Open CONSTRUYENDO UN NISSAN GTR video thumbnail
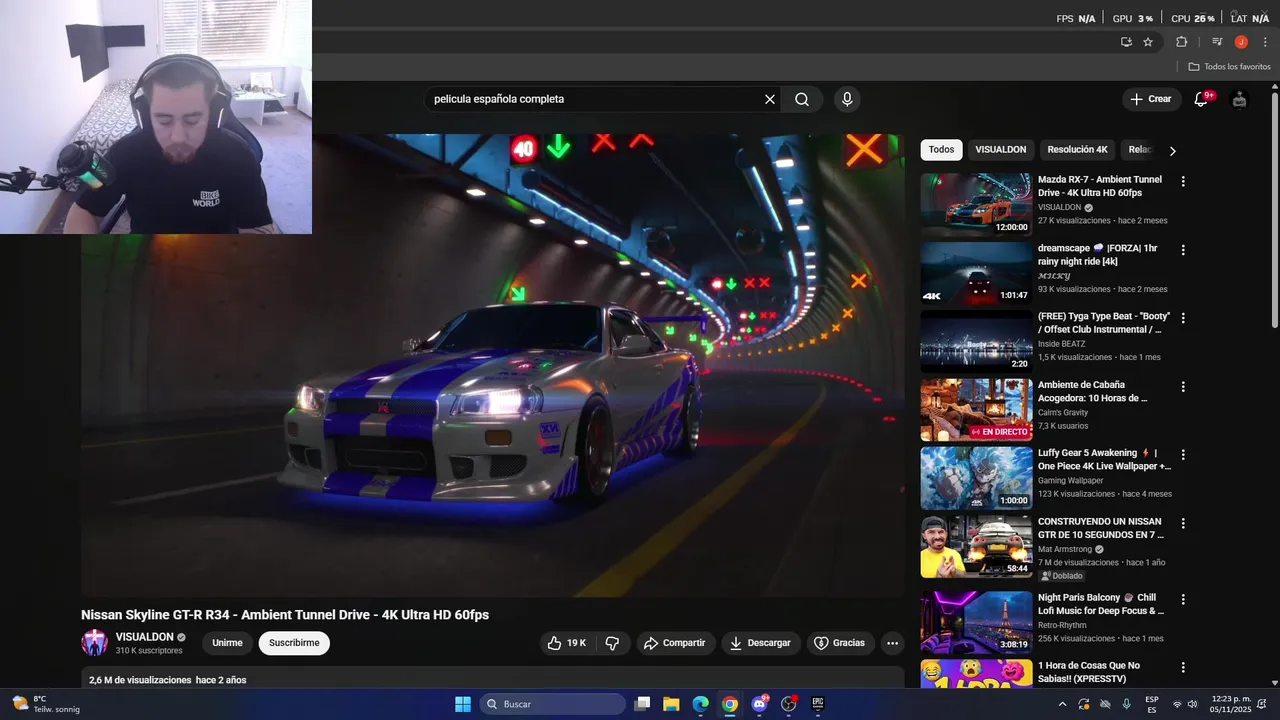 (976, 546)
